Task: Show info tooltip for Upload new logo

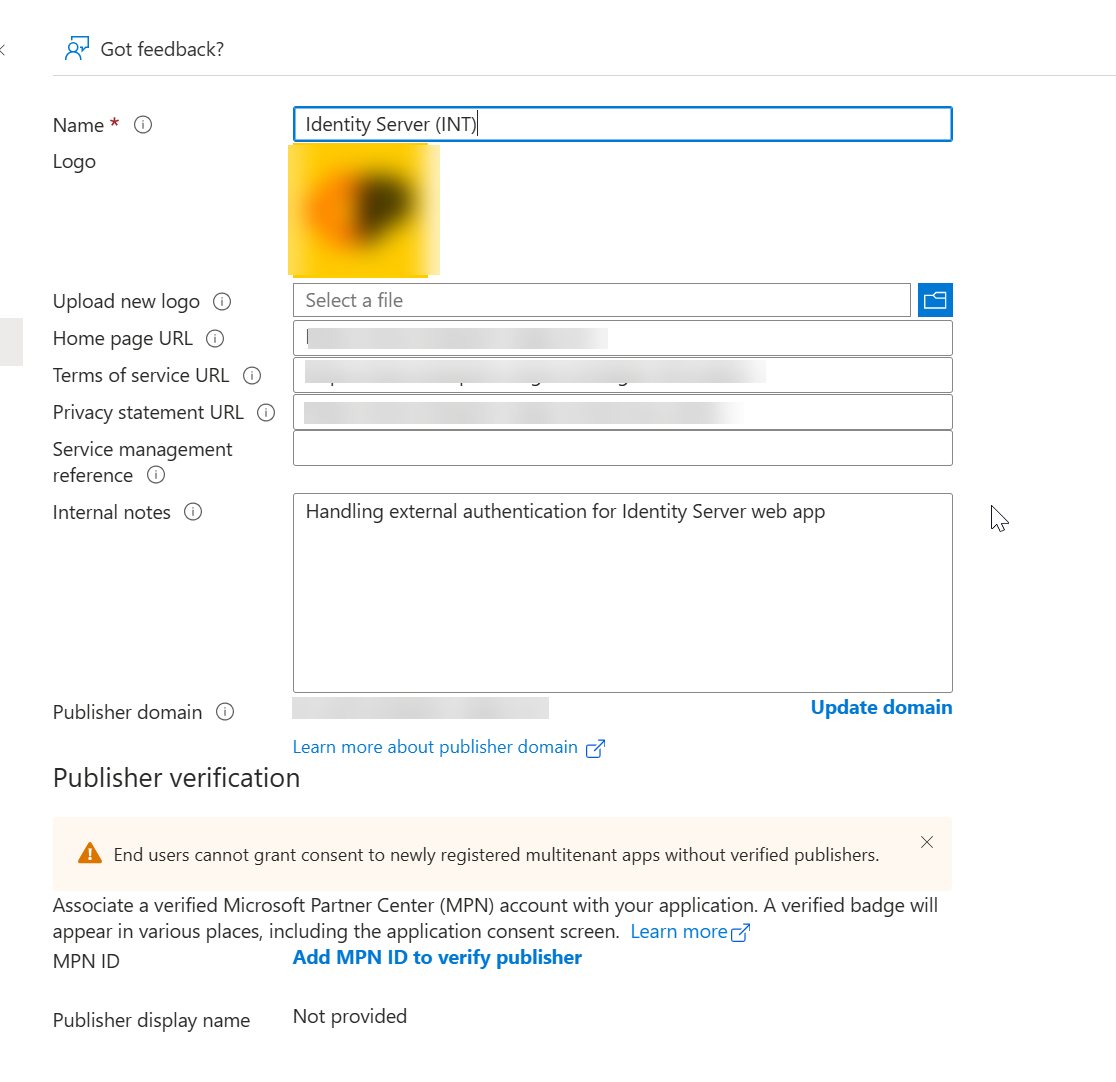Action: tap(222, 301)
